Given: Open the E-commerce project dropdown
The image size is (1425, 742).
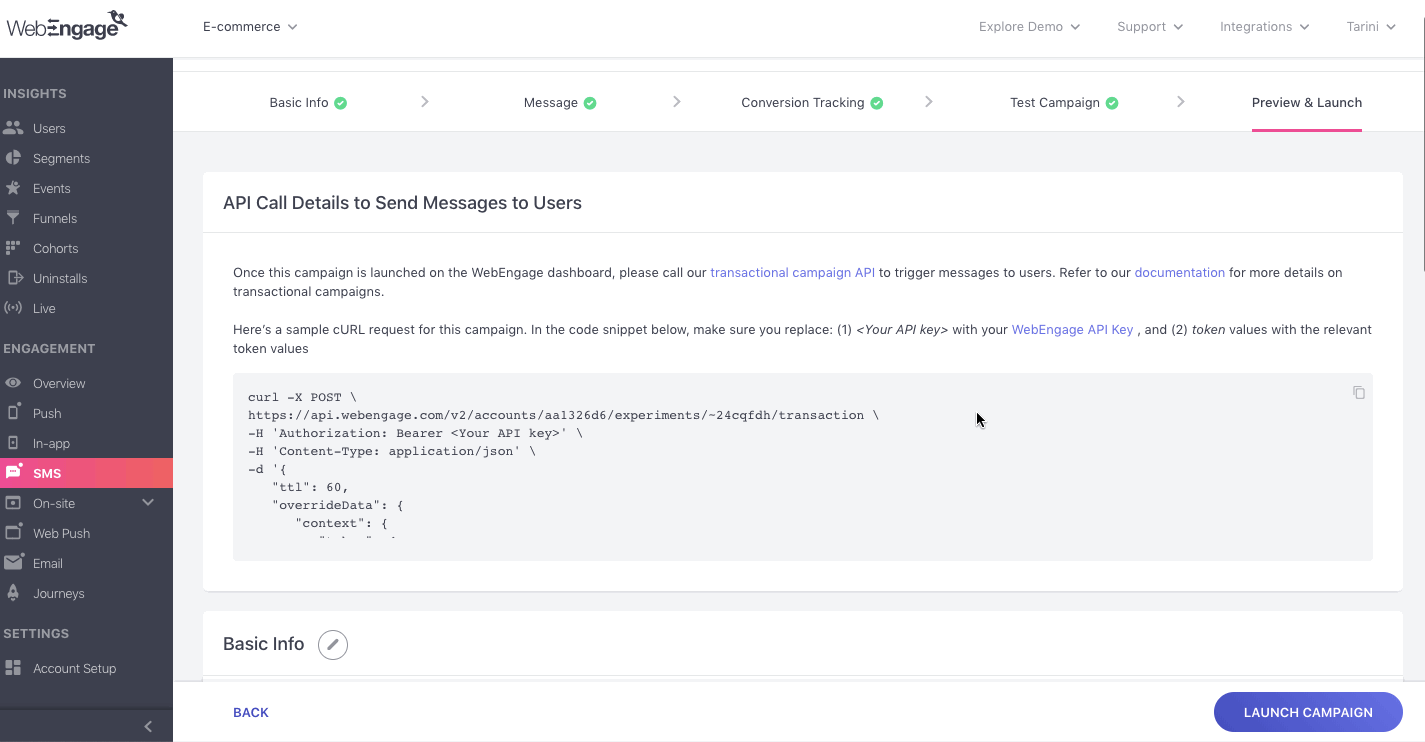Looking at the screenshot, I should [250, 27].
